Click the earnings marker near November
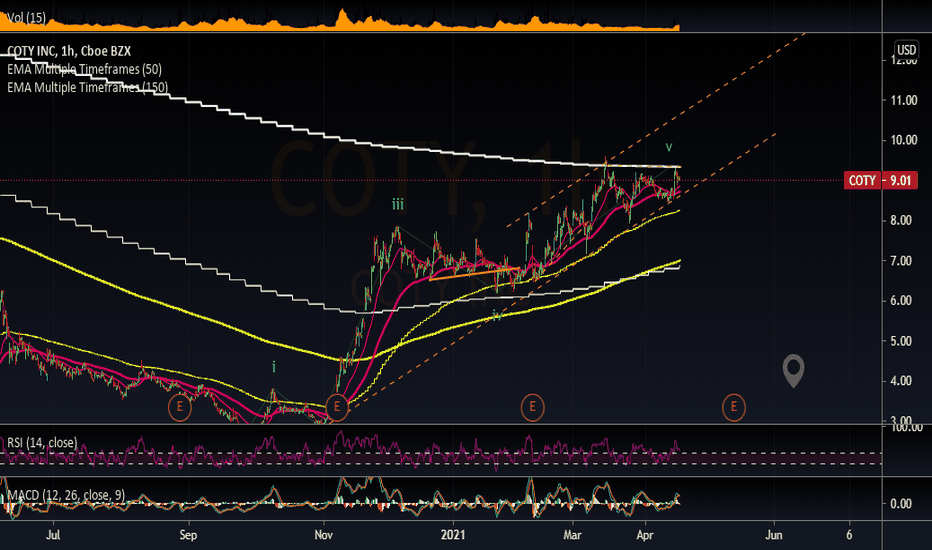Viewport: 932px width, 550px height. (x=337, y=407)
